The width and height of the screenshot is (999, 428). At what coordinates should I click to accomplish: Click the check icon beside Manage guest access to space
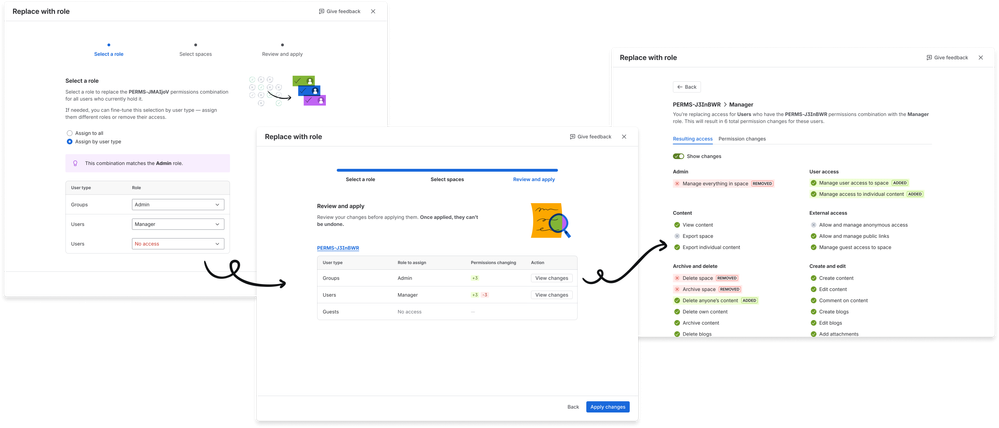pyautogui.click(x=814, y=247)
